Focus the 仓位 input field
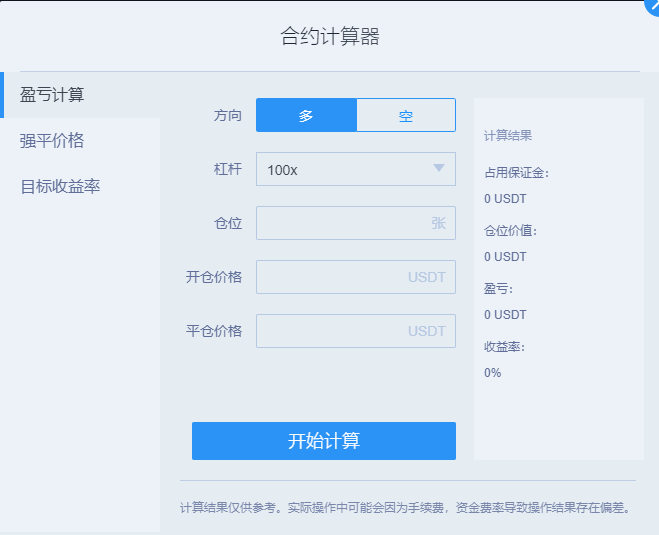The image size is (659, 535). 356,223
